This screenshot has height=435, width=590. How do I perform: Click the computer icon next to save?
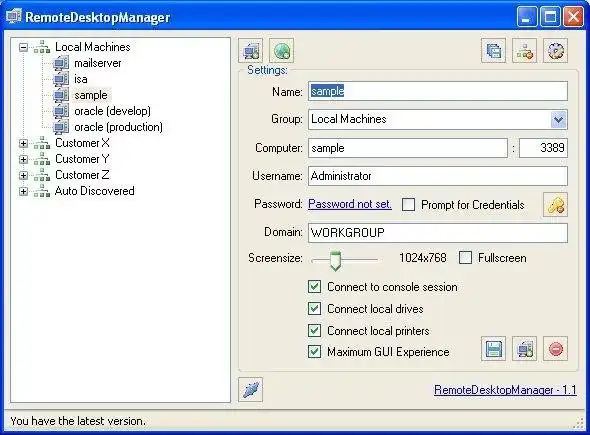[x=525, y=349]
